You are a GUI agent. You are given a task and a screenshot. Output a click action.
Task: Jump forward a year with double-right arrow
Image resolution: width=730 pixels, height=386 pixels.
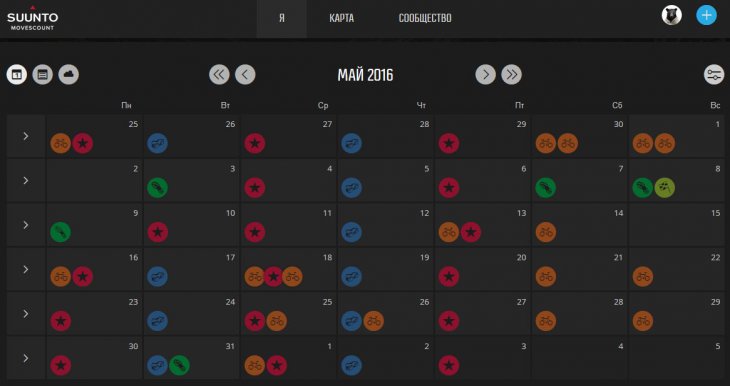click(512, 74)
